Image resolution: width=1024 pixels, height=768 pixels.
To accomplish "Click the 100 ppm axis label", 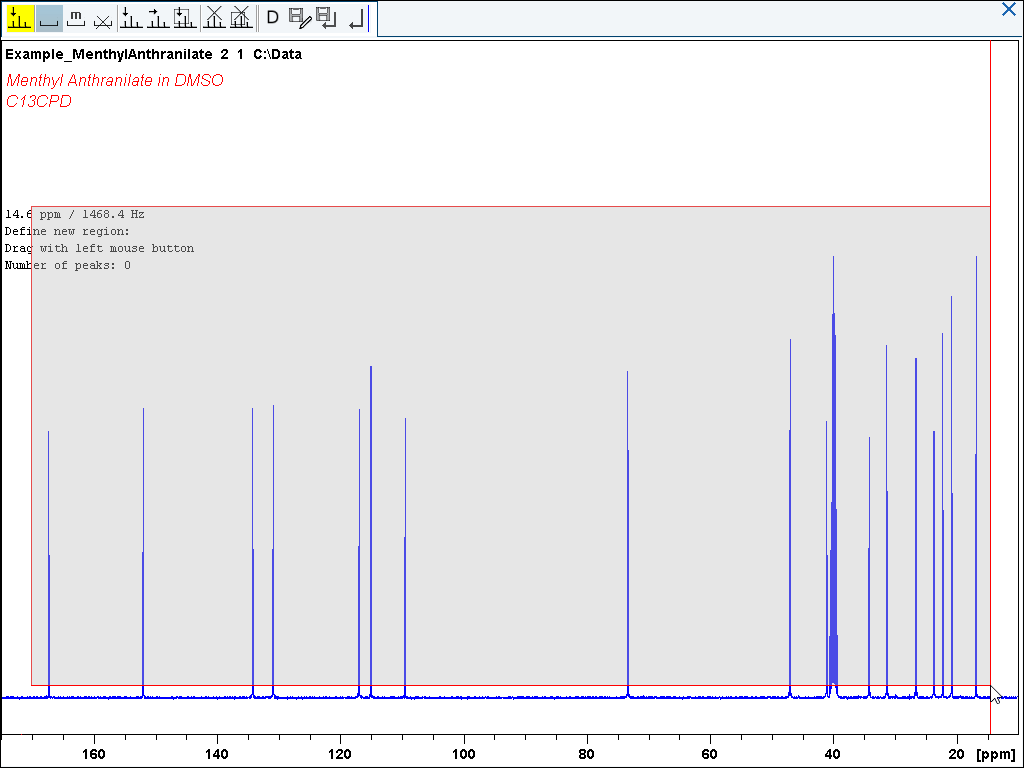I will click(x=464, y=754).
